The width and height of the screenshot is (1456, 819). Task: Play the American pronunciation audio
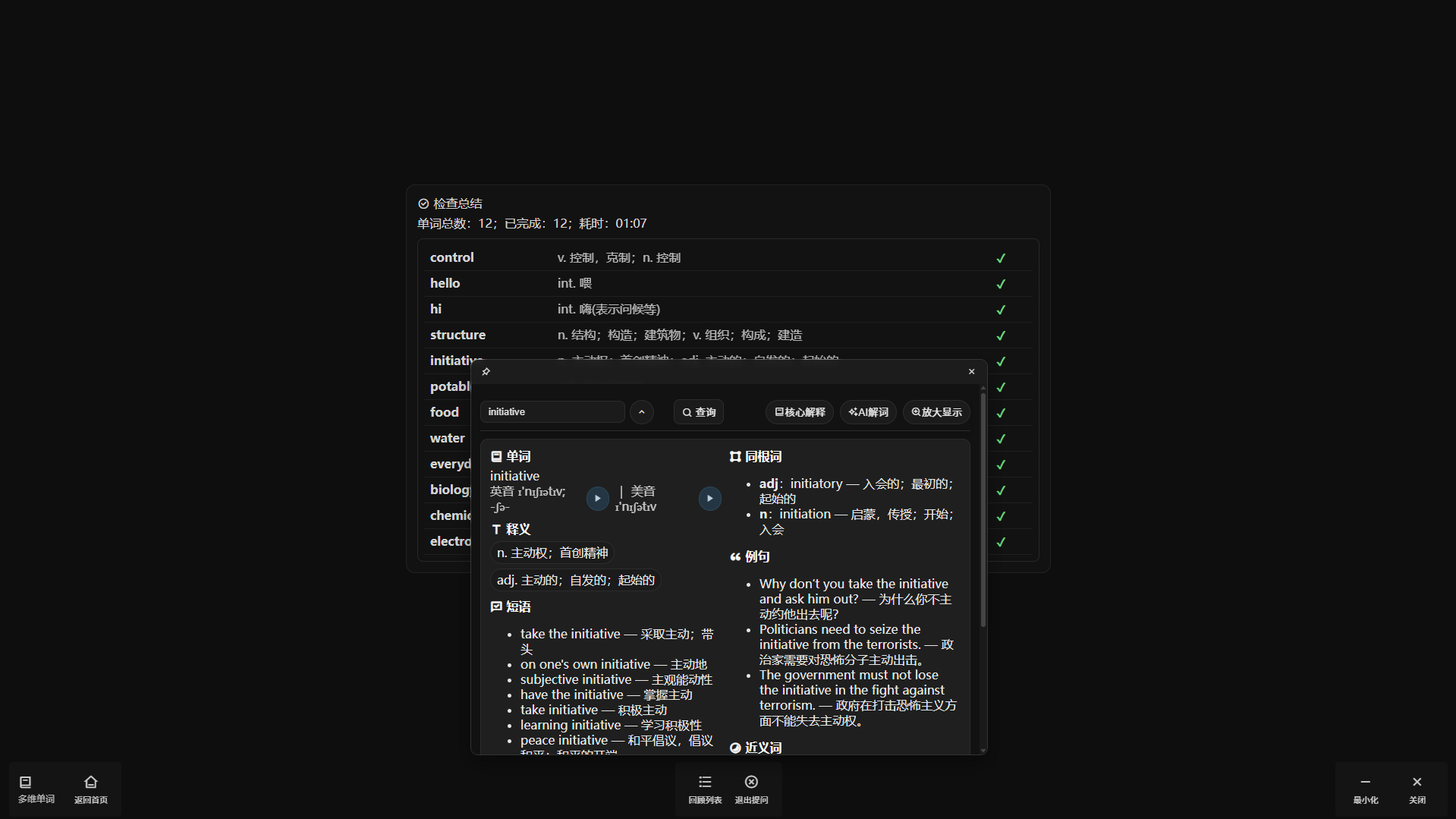(709, 499)
